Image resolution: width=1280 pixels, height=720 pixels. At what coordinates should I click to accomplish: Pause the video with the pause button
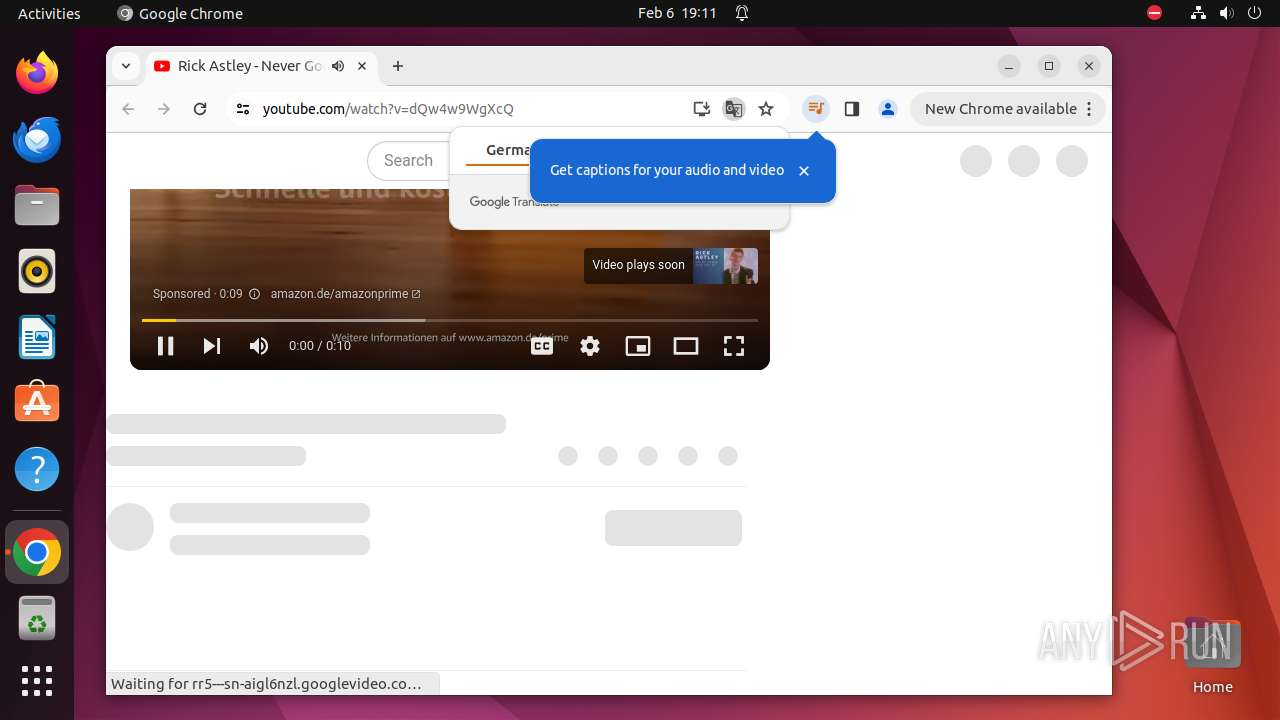(166, 346)
